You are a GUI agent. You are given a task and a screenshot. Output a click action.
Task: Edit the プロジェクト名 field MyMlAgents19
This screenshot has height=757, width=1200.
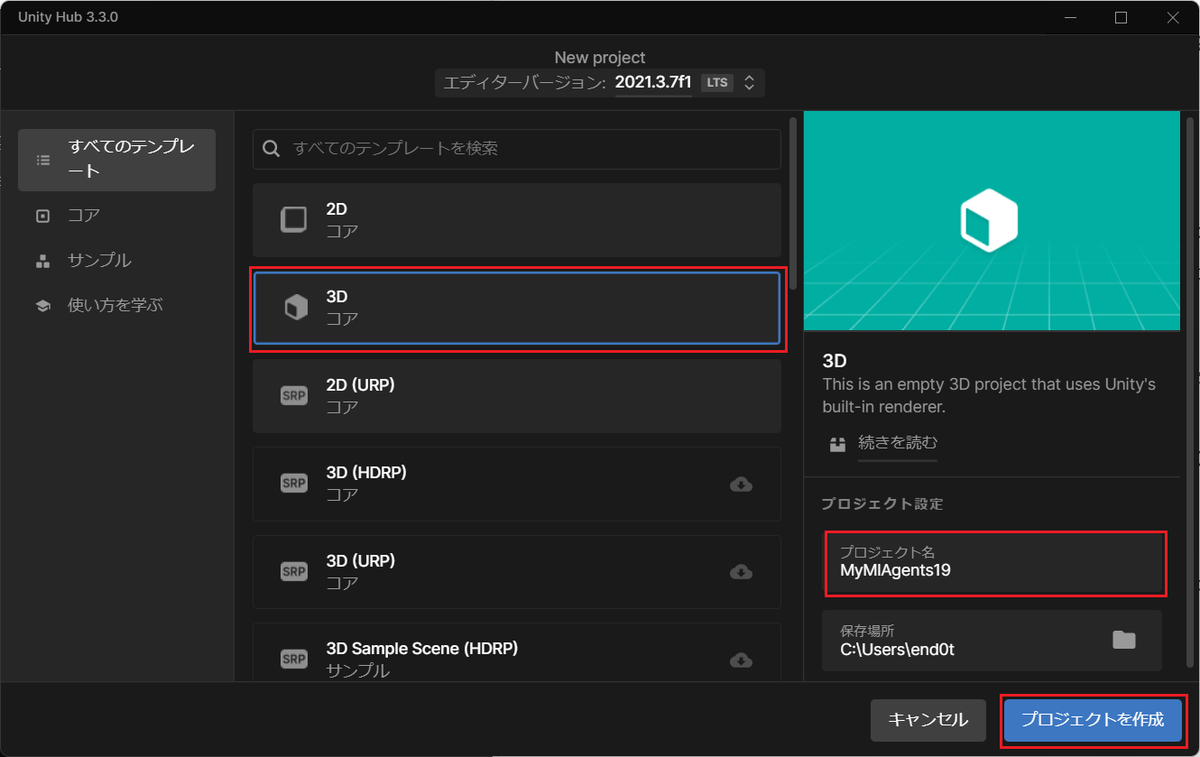[x=995, y=563]
